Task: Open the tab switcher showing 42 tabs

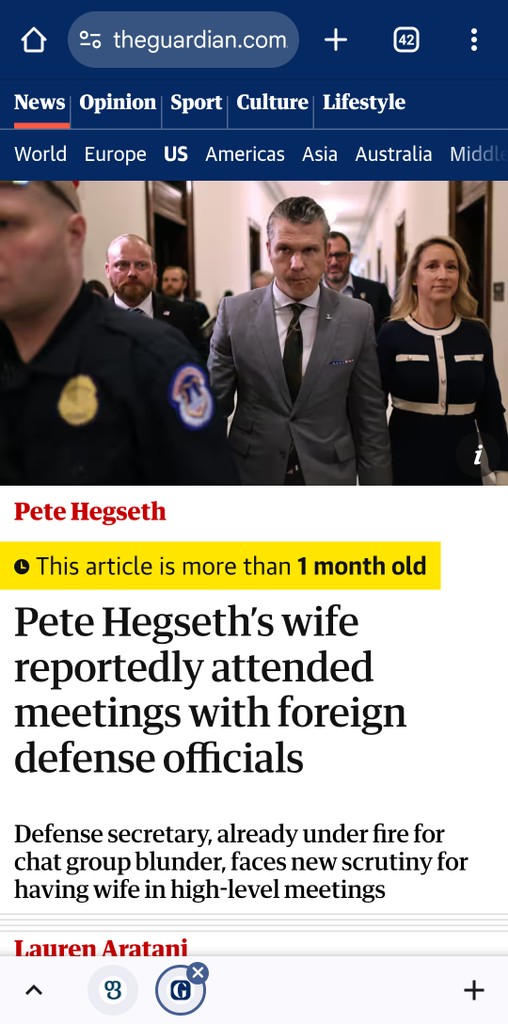Action: tap(406, 40)
